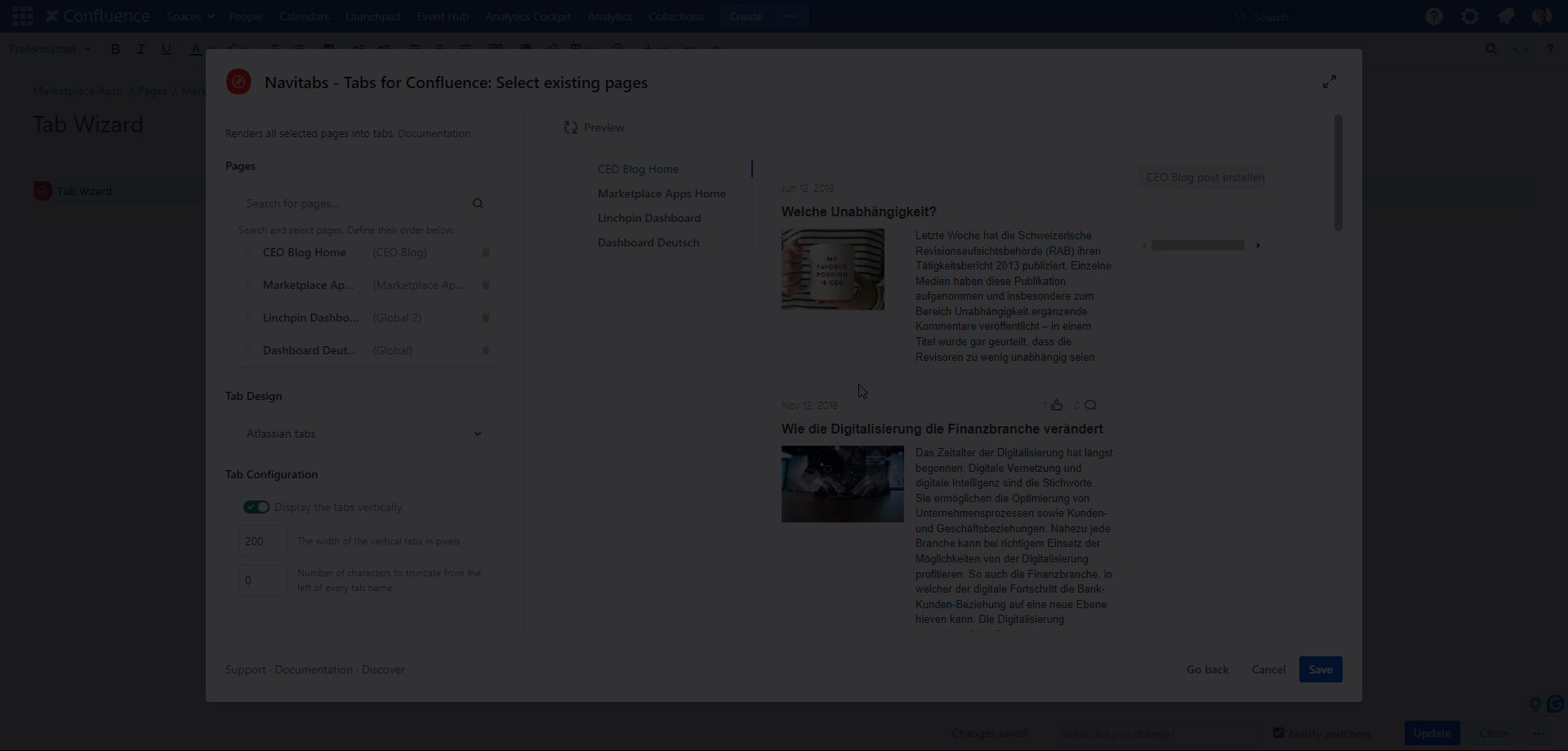
Task: Refresh the tabs Preview
Action: 572,127
